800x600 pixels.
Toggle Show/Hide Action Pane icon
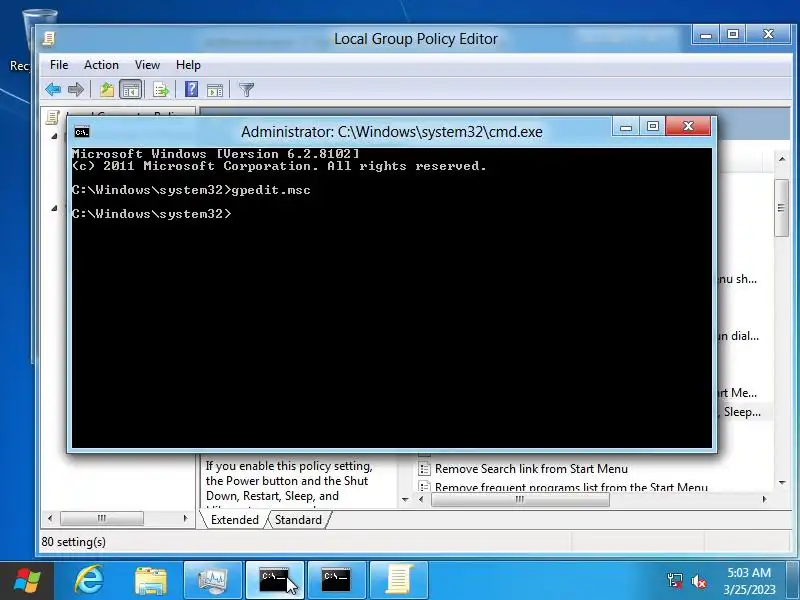[x=215, y=90]
